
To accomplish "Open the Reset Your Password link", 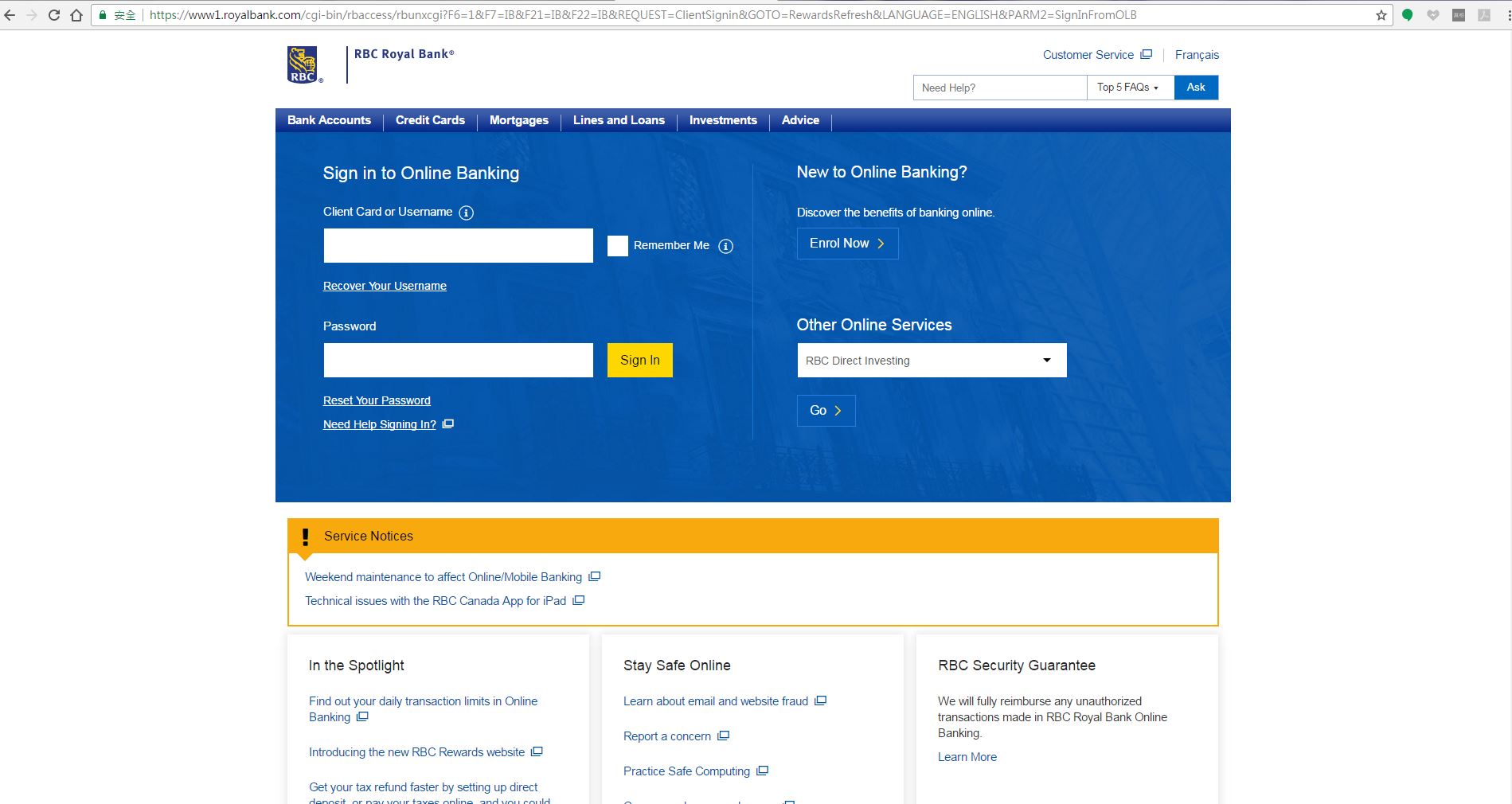I will point(377,400).
